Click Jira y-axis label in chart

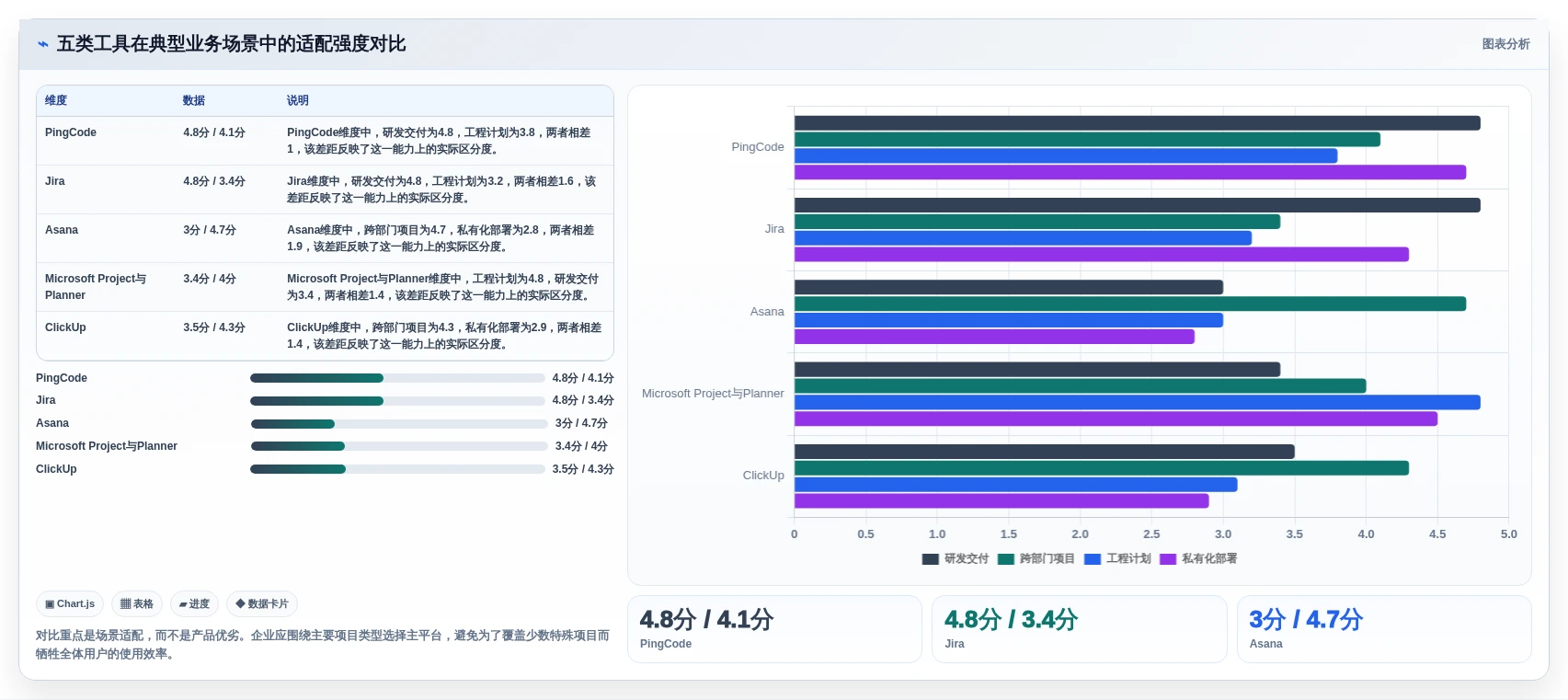click(774, 229)
